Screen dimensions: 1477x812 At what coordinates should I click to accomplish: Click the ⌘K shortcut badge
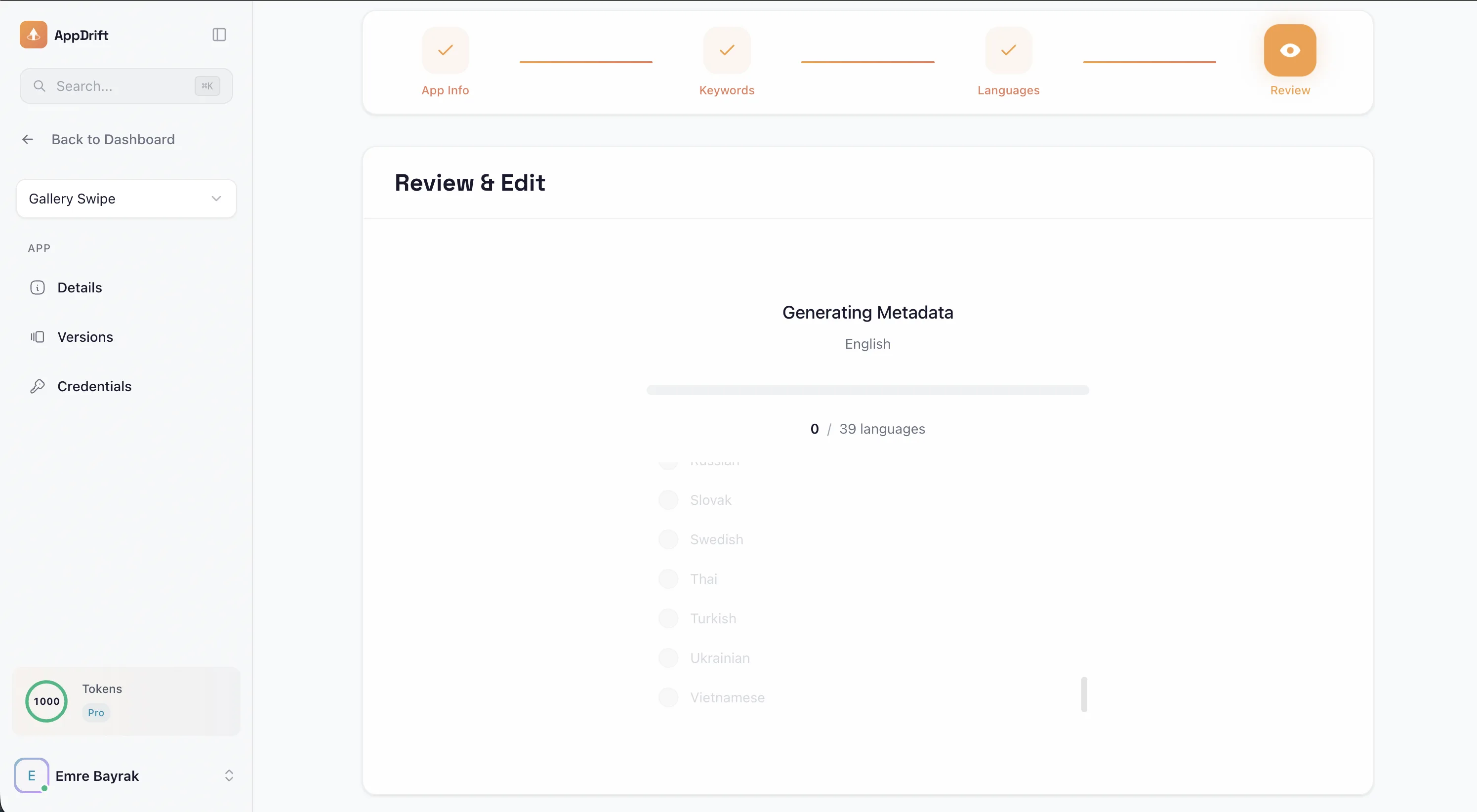tap(207, 86)
